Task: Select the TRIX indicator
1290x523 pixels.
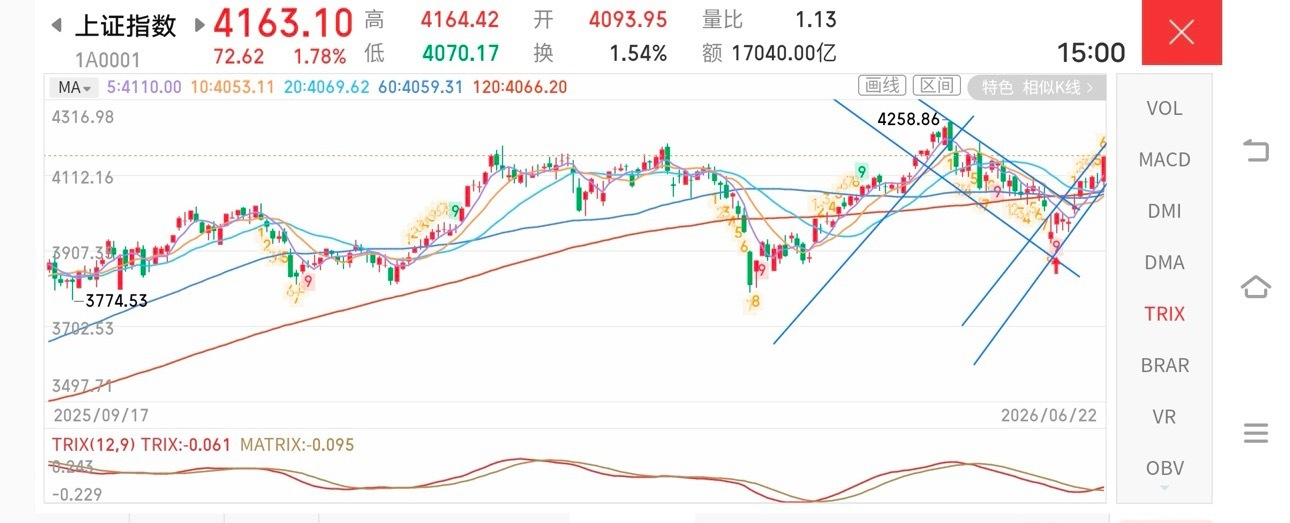Action: 1164,314
